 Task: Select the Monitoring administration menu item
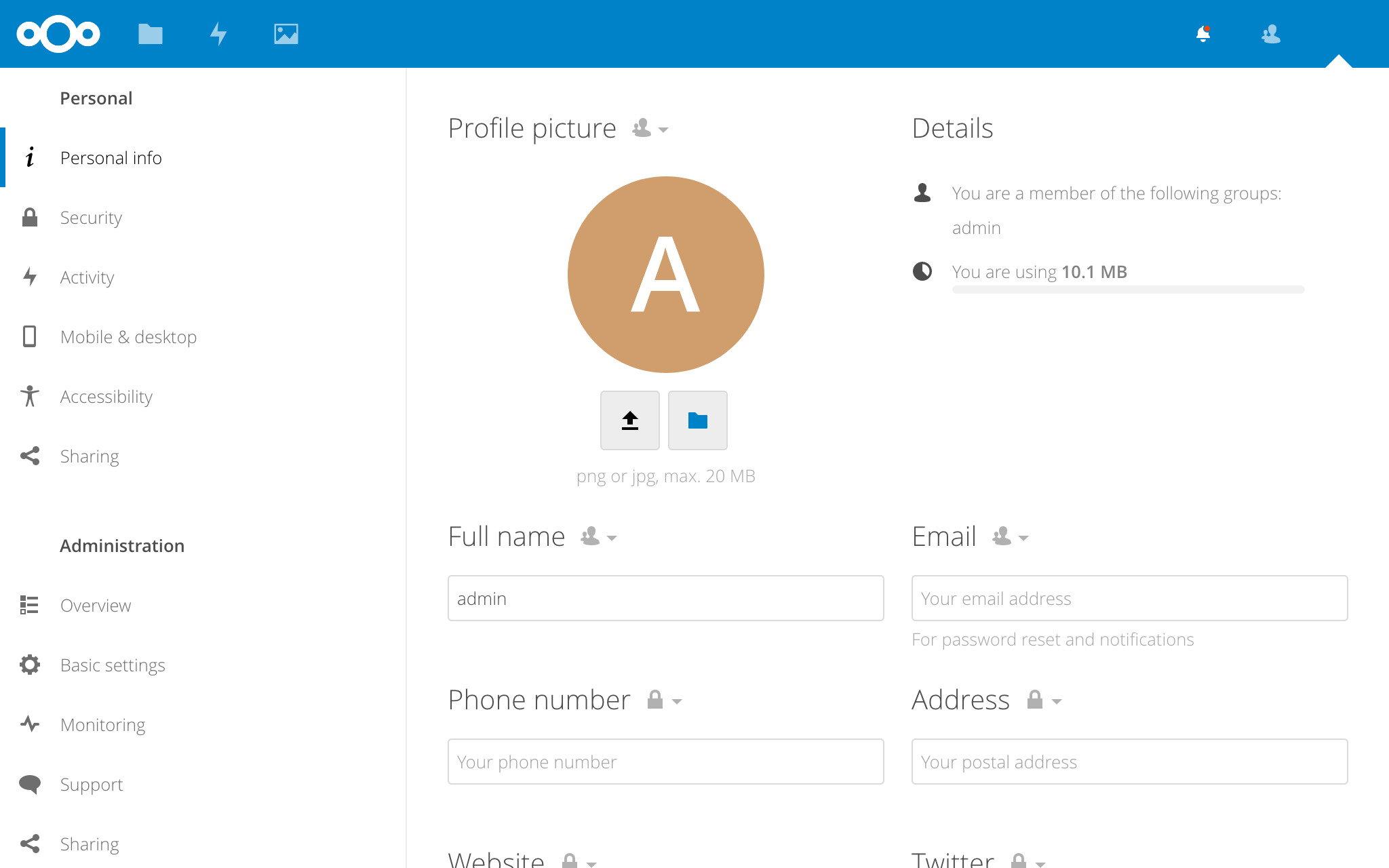[x=103, y=724]
